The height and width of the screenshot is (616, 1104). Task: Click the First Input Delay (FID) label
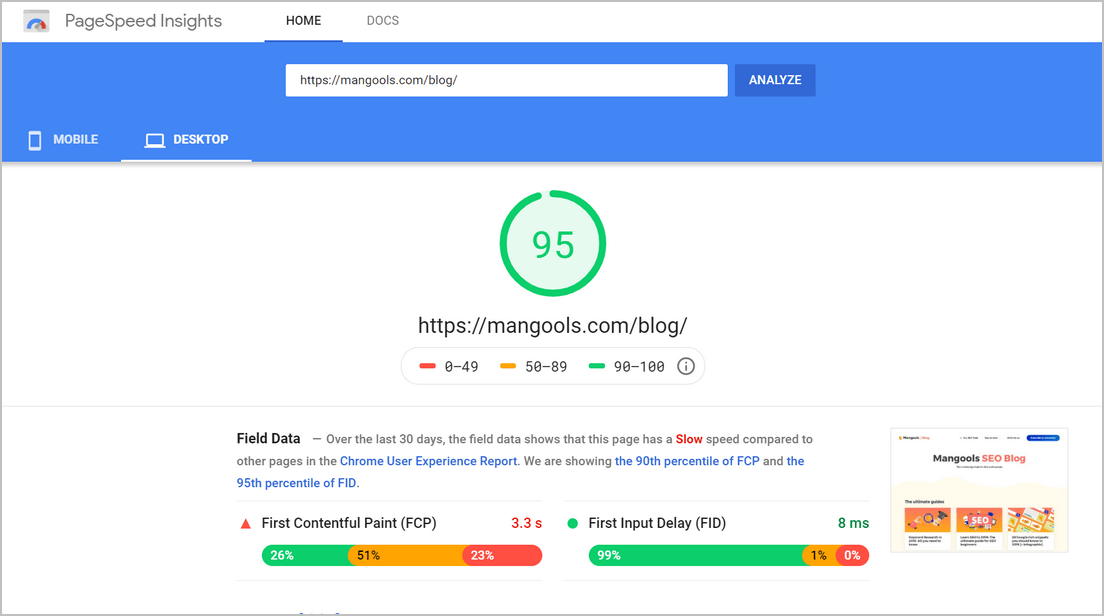(x=657, y=523)
